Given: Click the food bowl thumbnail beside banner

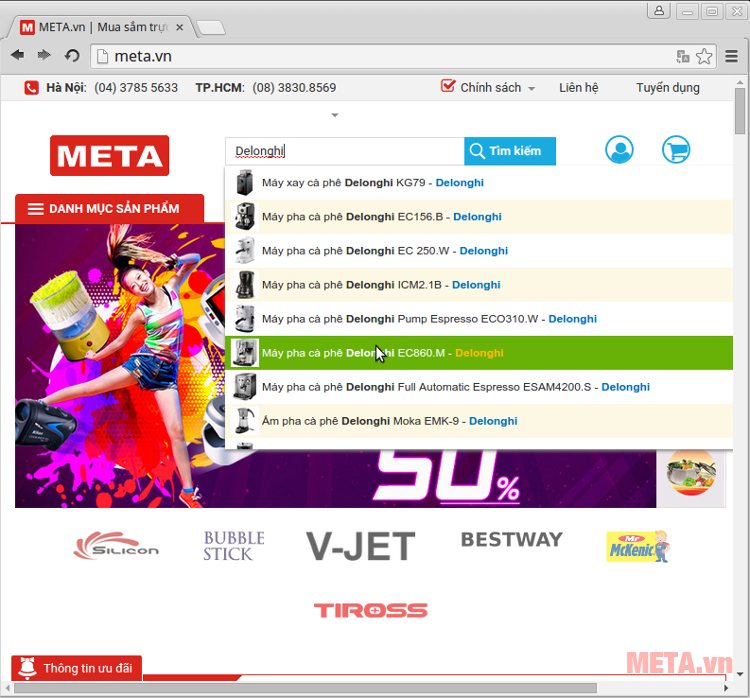Looking at the screenshot, I should point(691,472).
